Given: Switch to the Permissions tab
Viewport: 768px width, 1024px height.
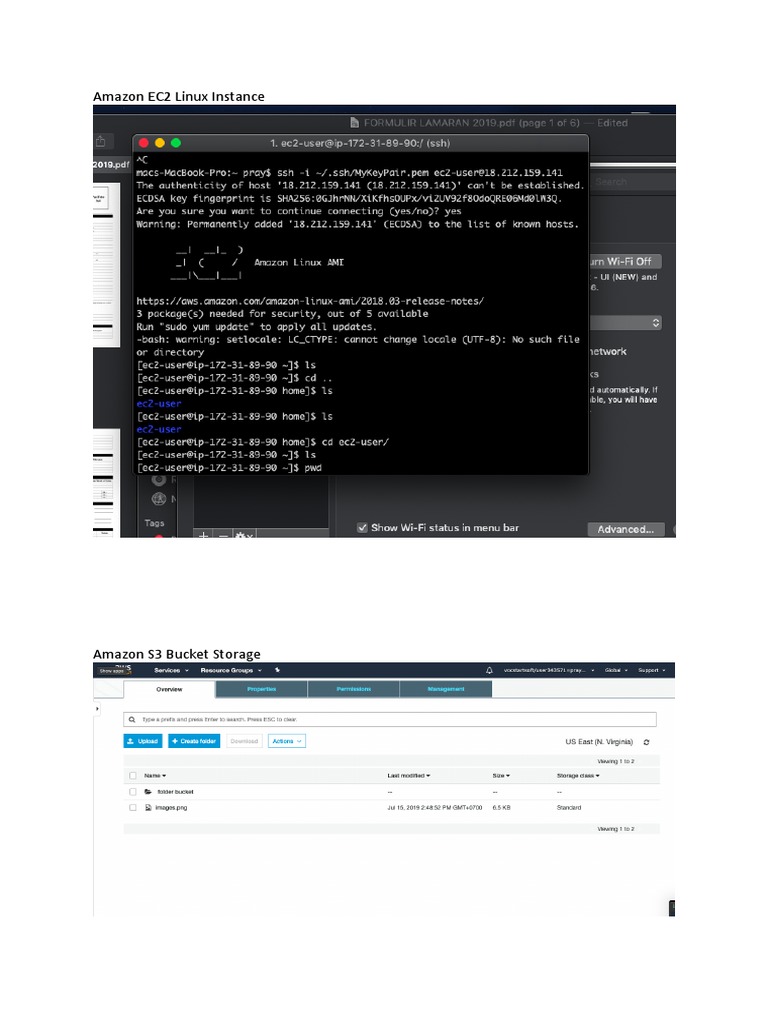Looking at the screenshot, I should pos(353,689).
